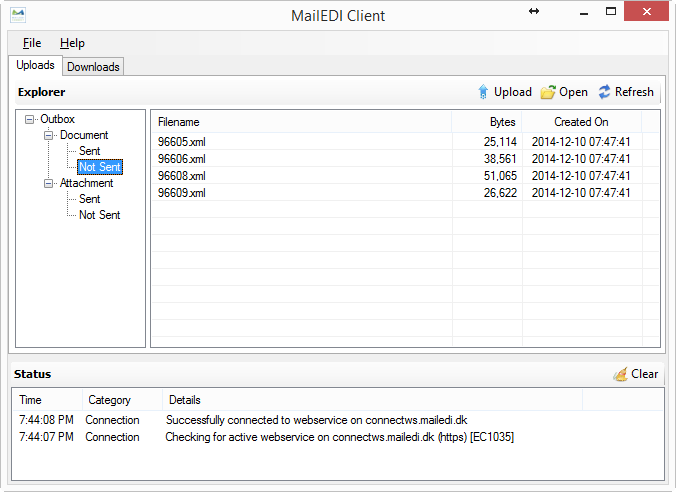Click the created date of 96605.xml
Image resolution: width=676 pixels, height=492 pixels.
coord(581,142)
